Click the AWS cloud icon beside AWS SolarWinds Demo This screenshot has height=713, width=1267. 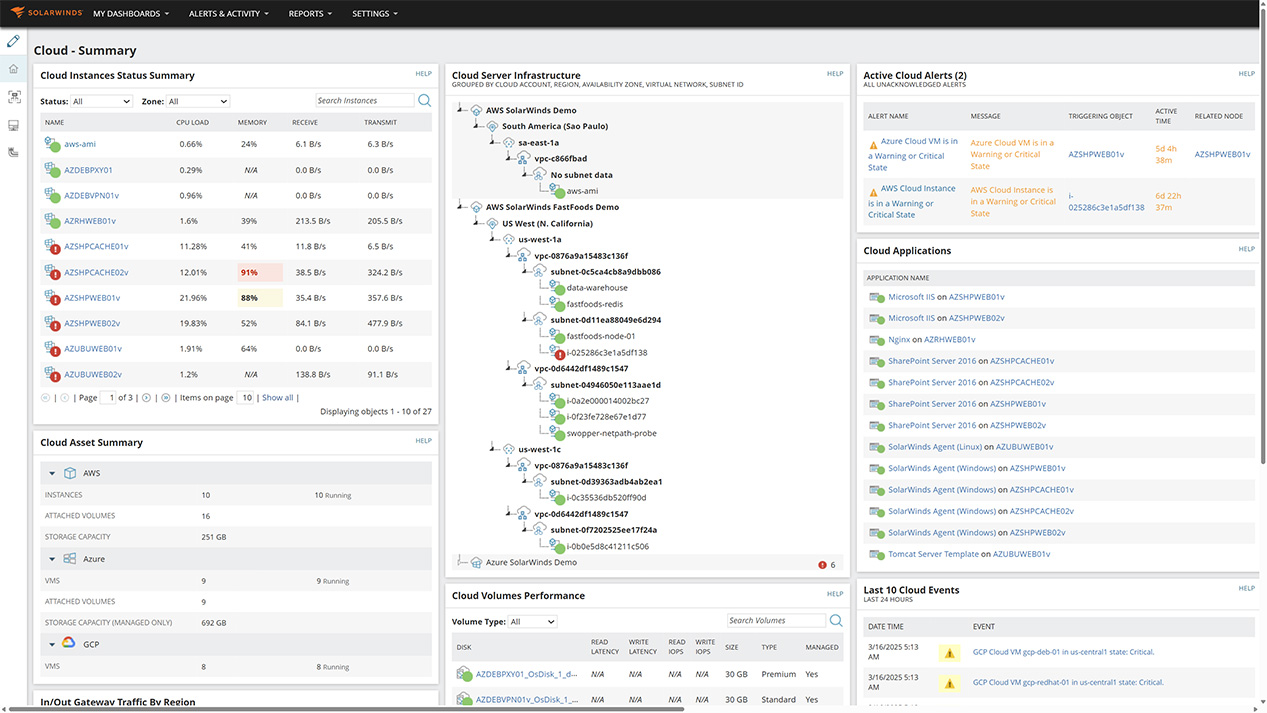(x=475, y=110)
